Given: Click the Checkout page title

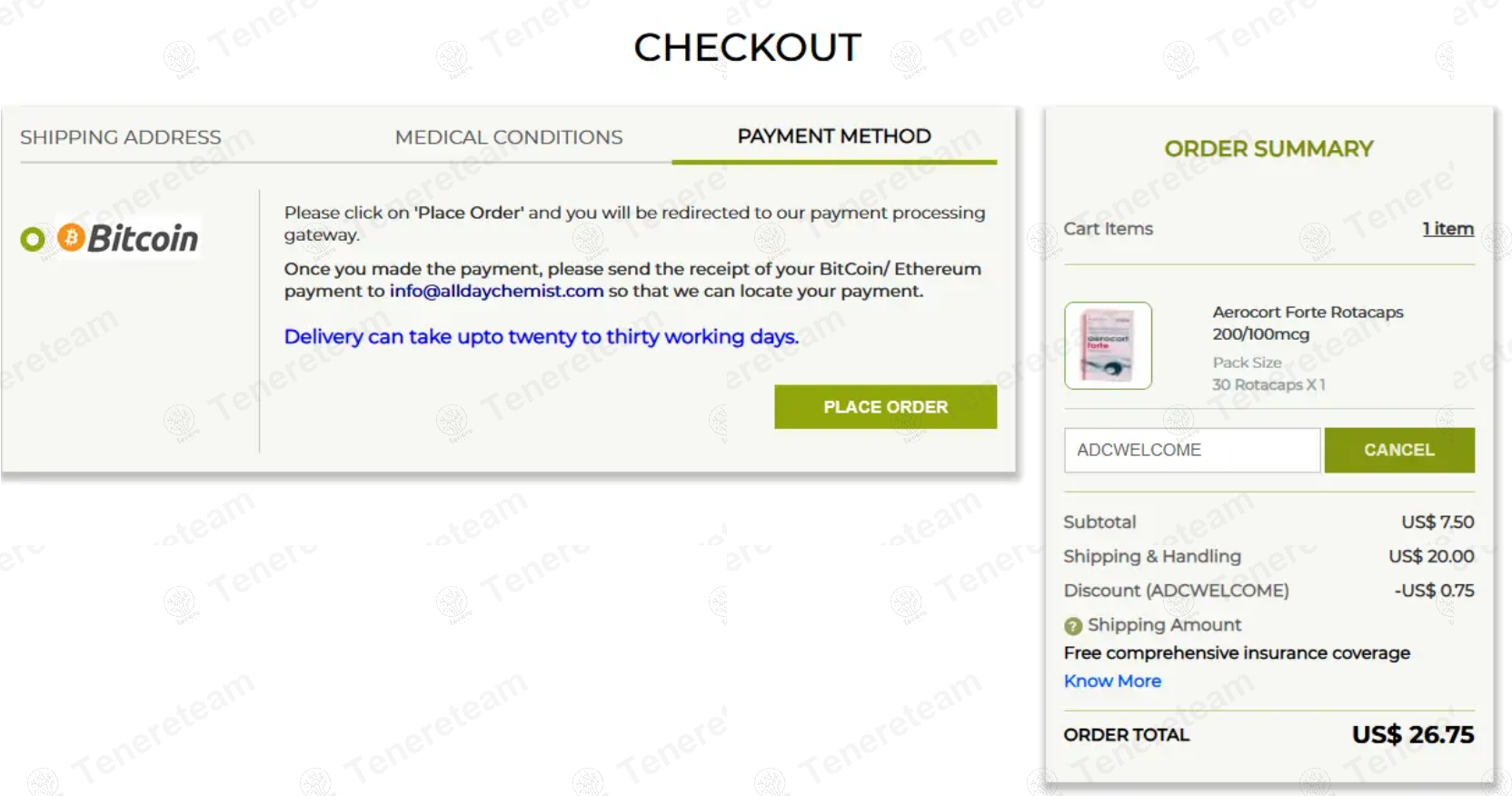Looking at the screenshot, I should [x=747, y=47].
